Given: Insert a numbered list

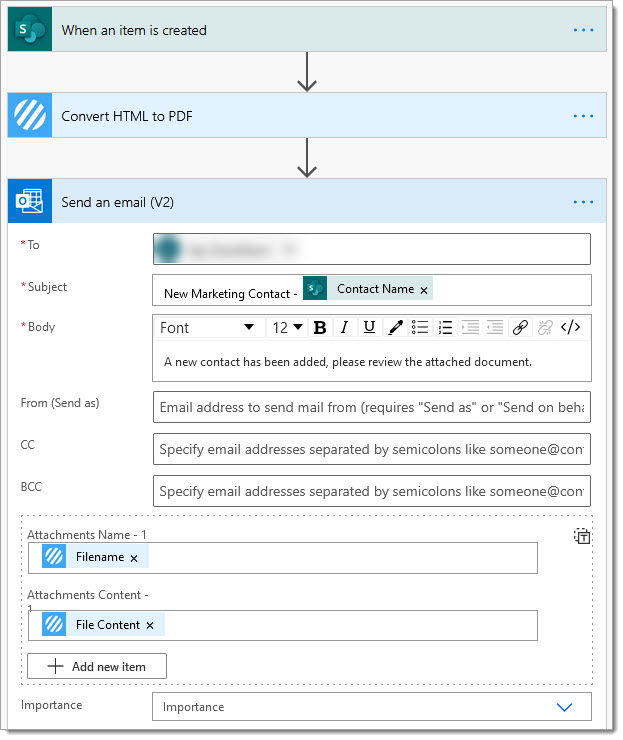Looking at the screenshot, I should 445,327.
